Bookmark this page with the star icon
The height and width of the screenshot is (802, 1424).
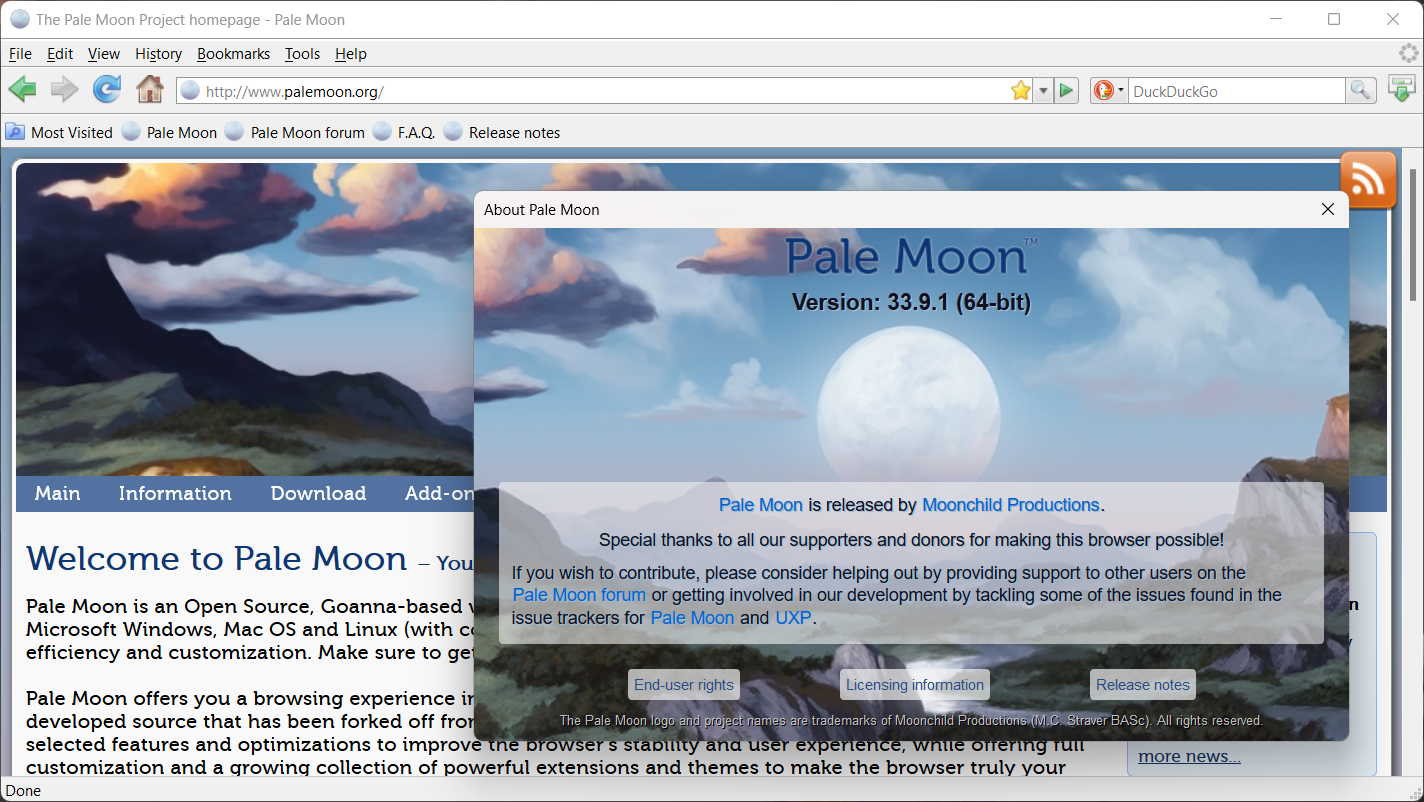coord(1020,91)
